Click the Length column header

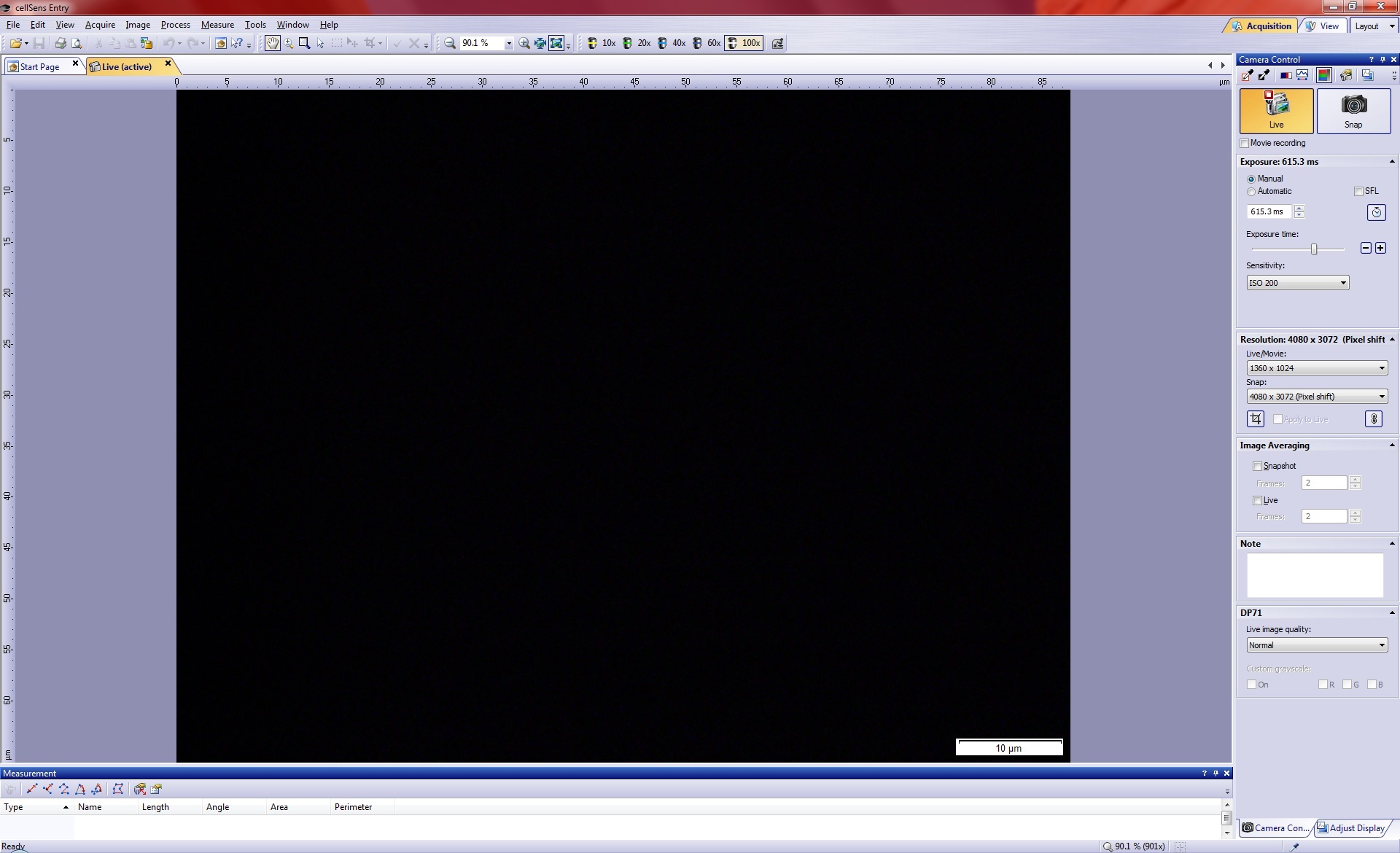169,807
